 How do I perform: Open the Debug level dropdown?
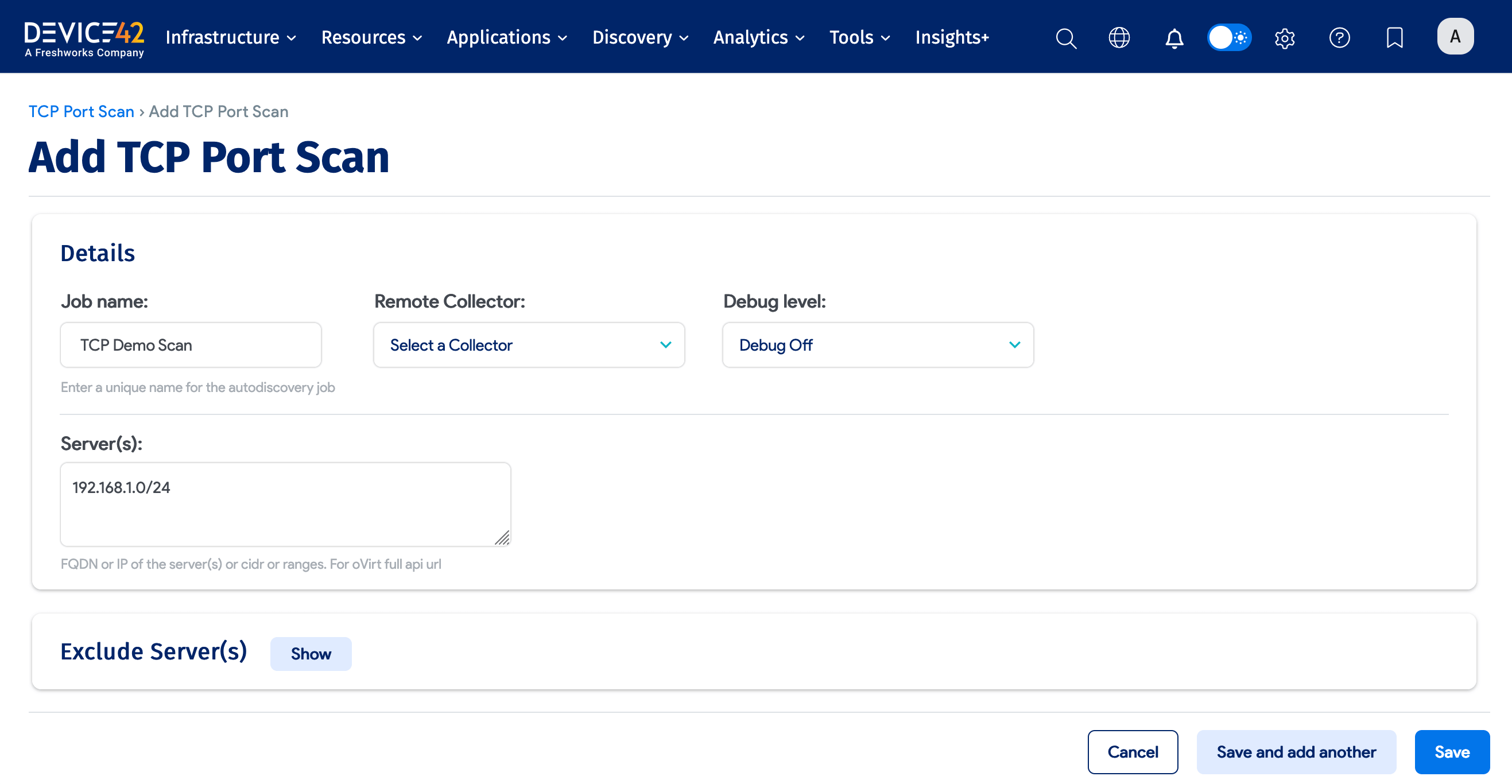(877, 344)
